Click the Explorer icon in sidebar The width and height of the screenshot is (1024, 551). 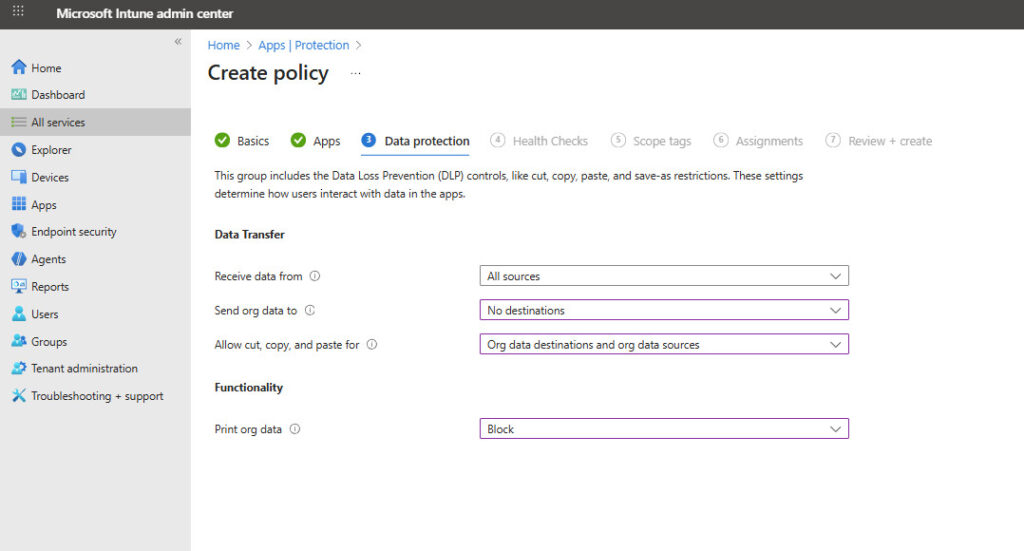click(18, 150)
